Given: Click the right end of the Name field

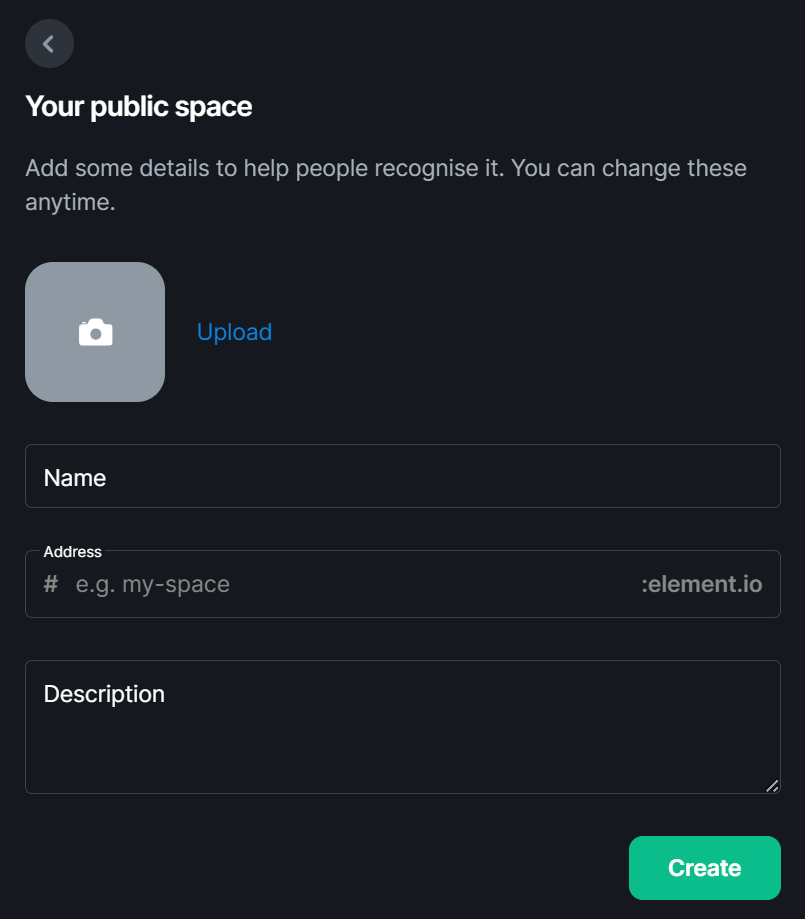Looking at the screenshot, I should pos(750,476).
